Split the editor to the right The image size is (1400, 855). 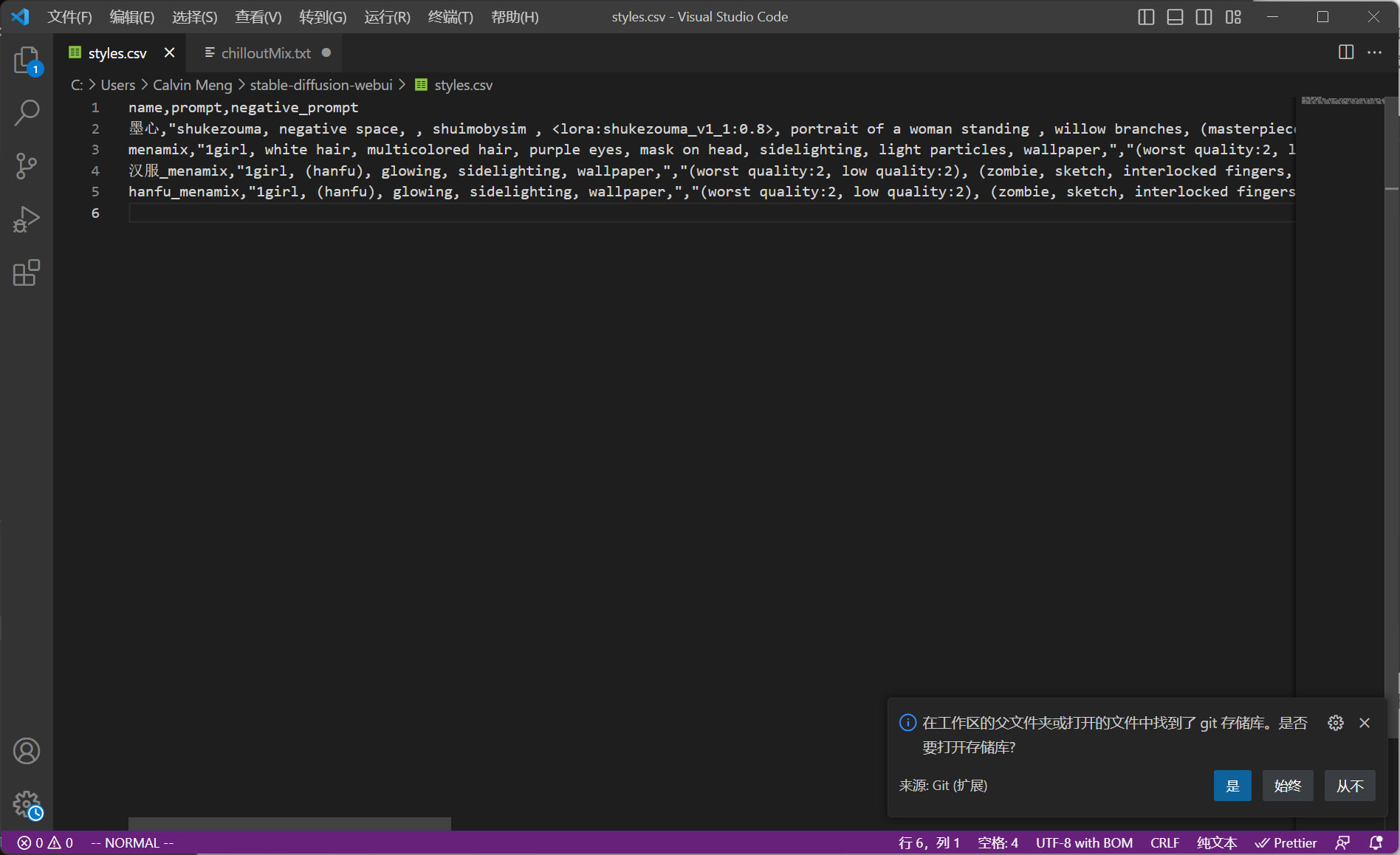(x=1346, y=52)
